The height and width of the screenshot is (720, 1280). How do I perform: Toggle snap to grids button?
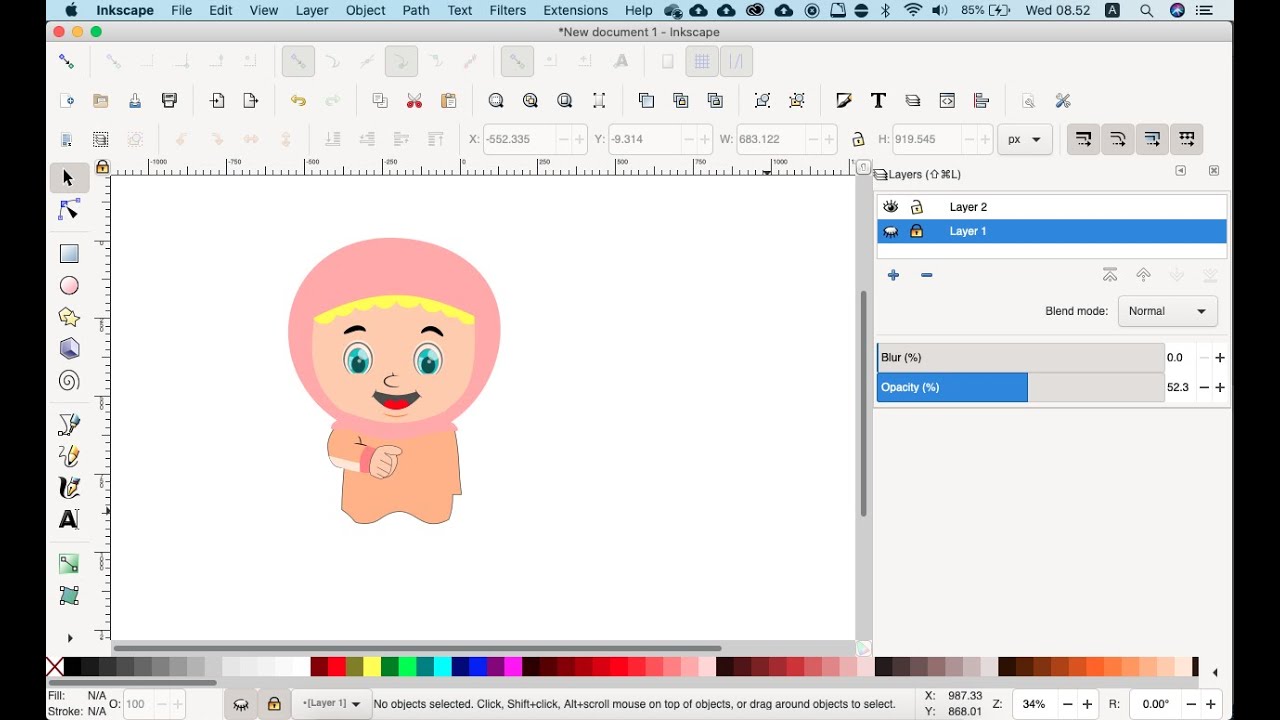pyautogui.click(x=702, y=61)
